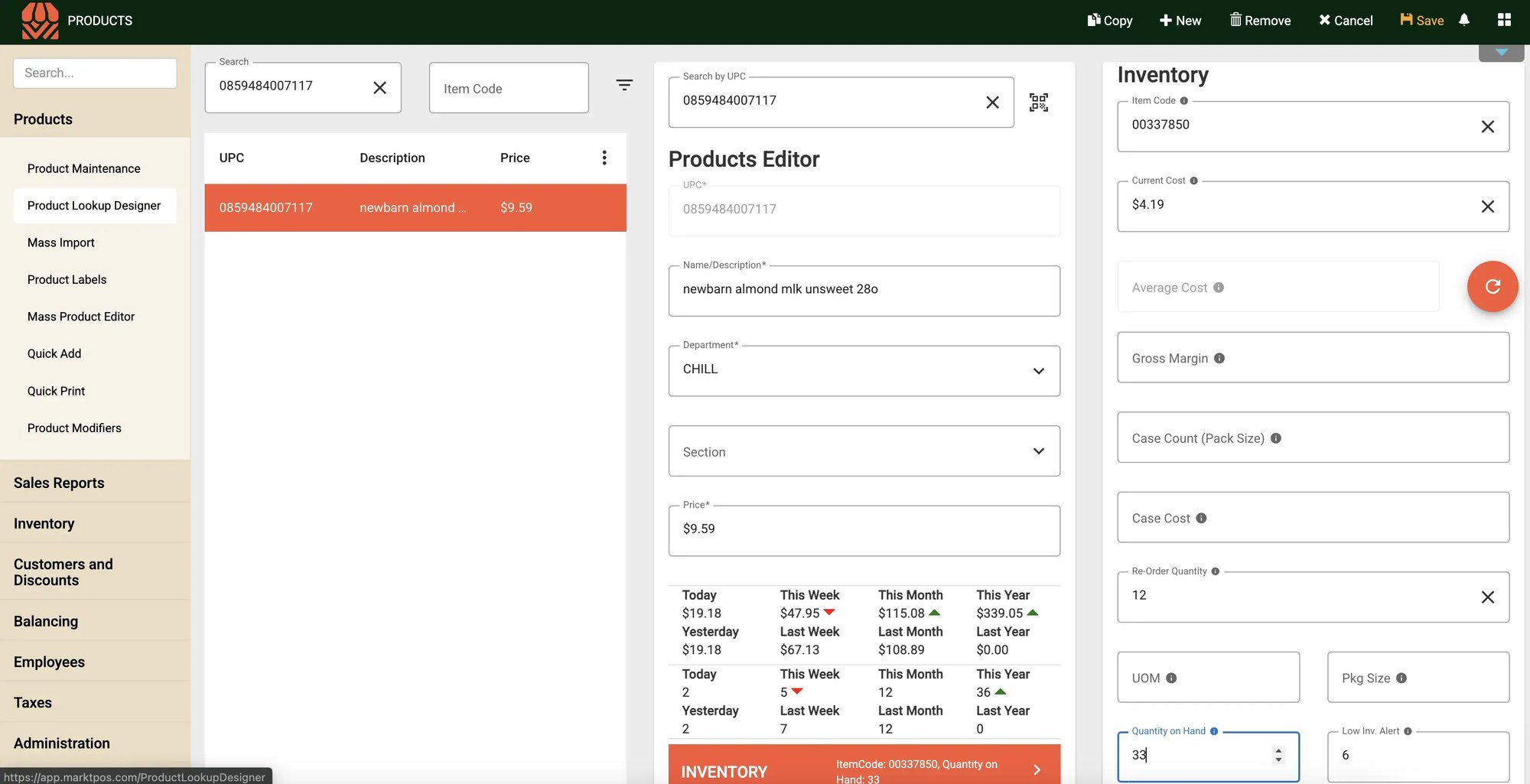Clear the Search by UPC field
Image resolution: width=1530 pixels, height=784 pixels.
pos(992,102)
